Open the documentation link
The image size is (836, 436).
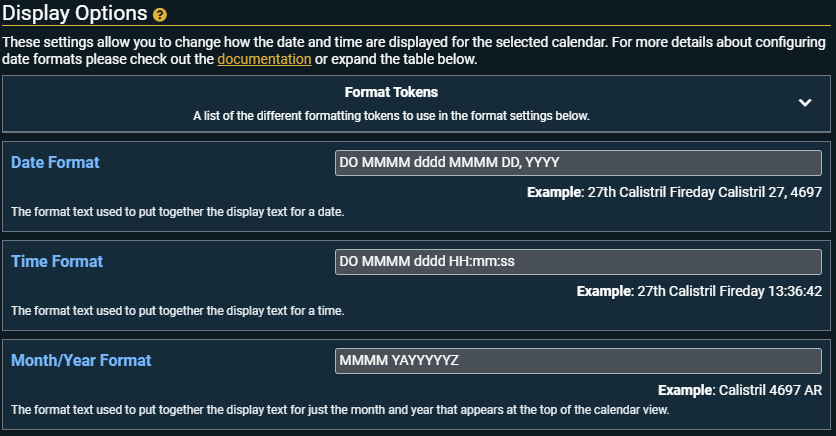pos(264,59)
